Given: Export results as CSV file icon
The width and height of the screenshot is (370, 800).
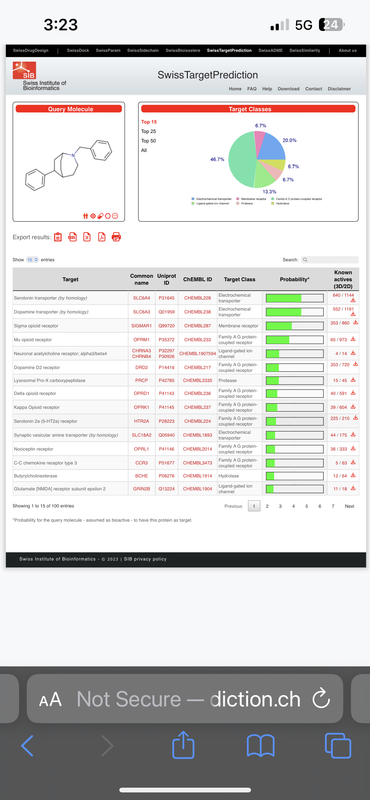Looking at the screenshot, I should [x=72, y=237].
